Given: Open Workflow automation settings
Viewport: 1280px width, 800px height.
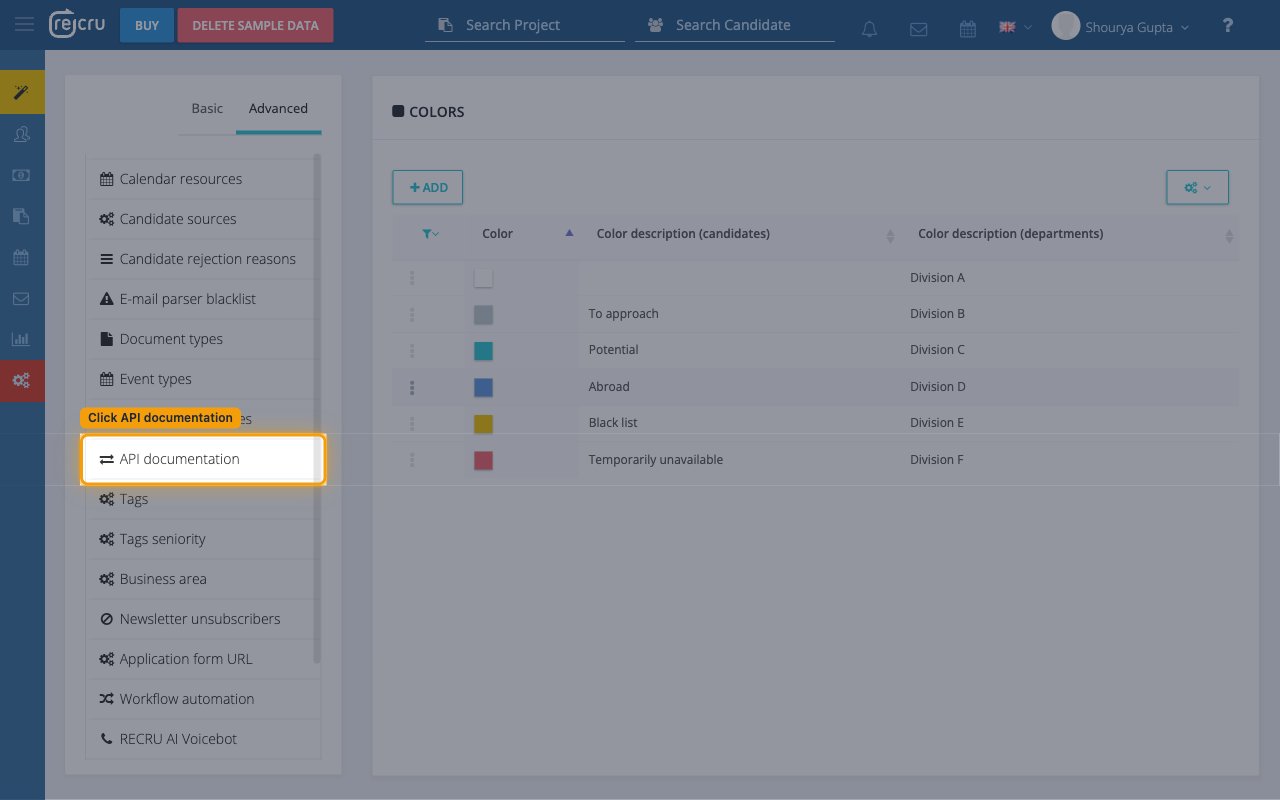Looking at the screenshot, I should pyautogui.click(x=203, y=699).
